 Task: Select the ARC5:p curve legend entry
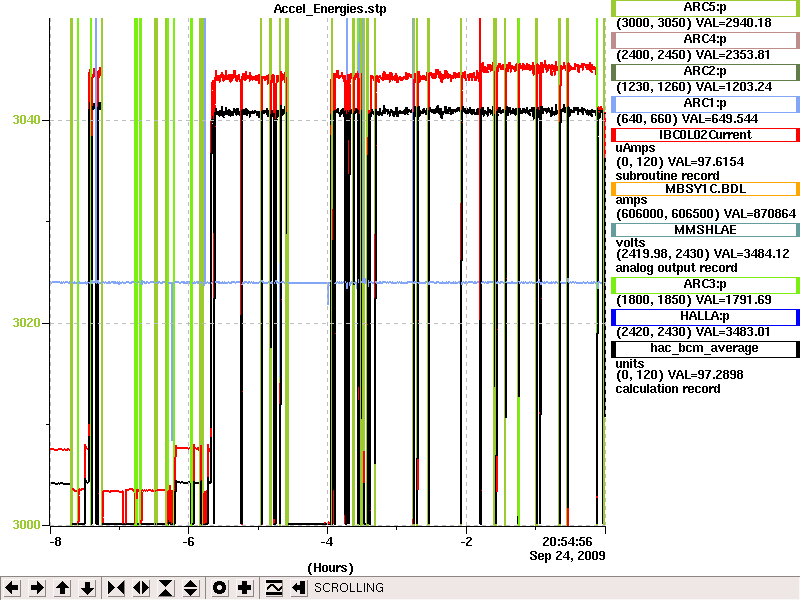pos(705,8)
